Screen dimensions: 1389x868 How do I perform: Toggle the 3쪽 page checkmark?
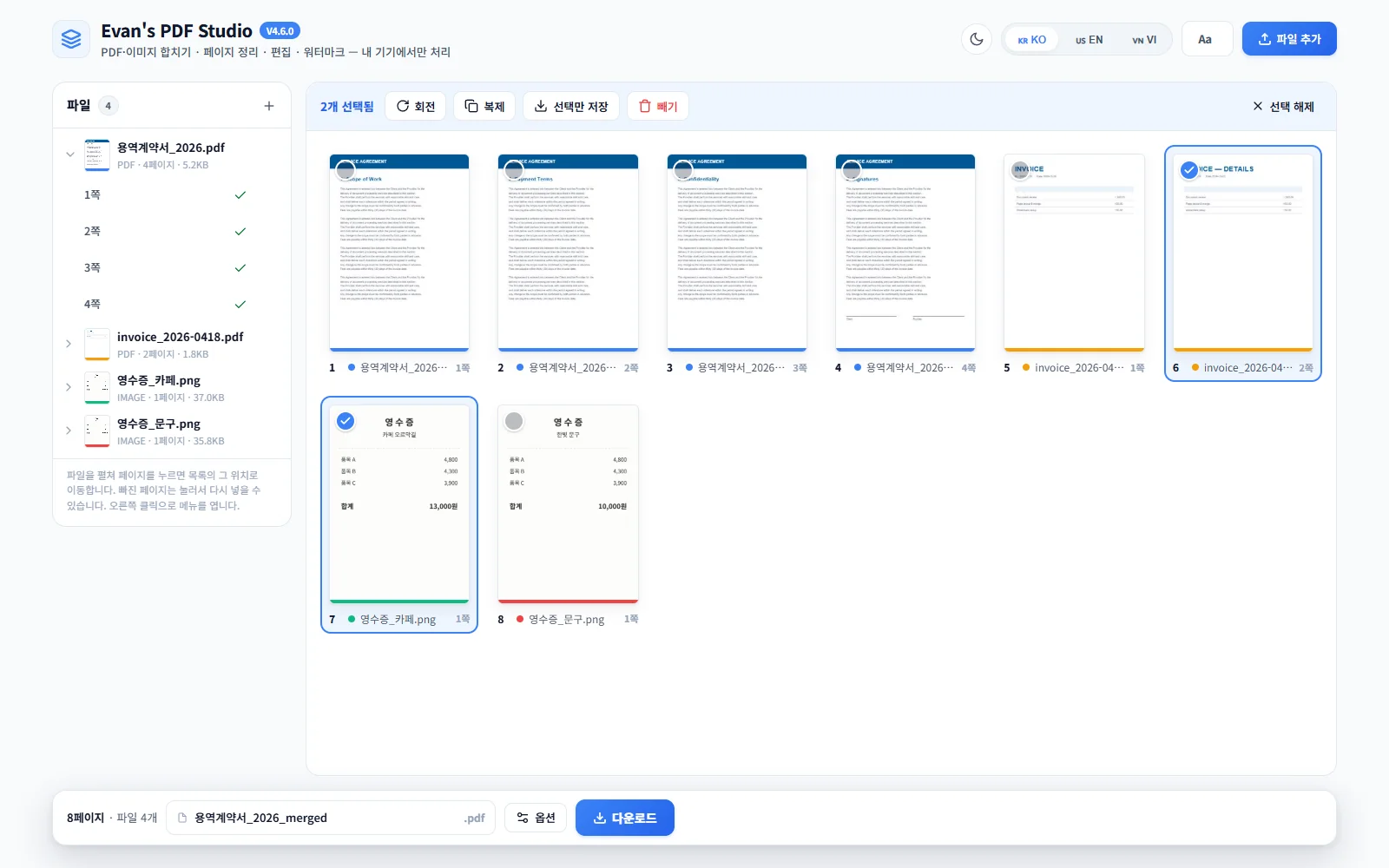tap(240, 268)
